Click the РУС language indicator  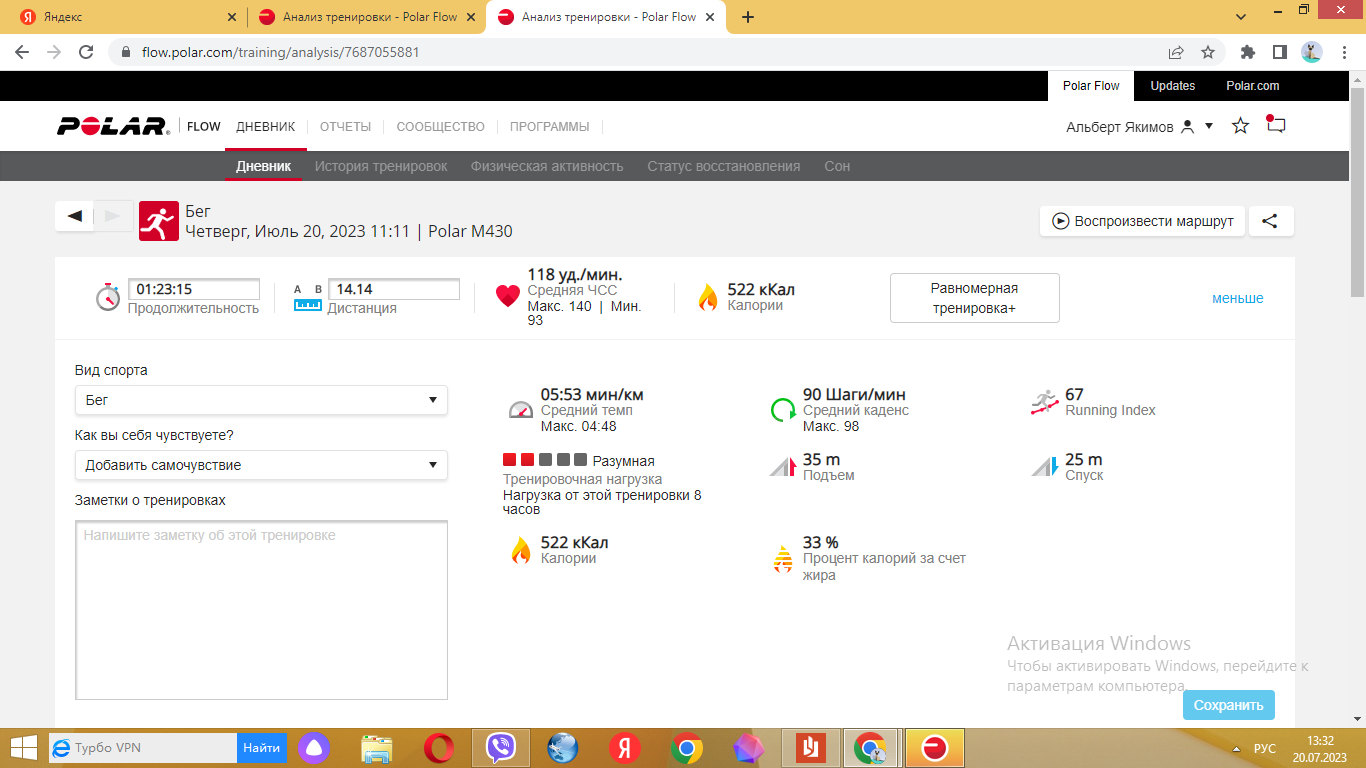(x=1265, y=749)
